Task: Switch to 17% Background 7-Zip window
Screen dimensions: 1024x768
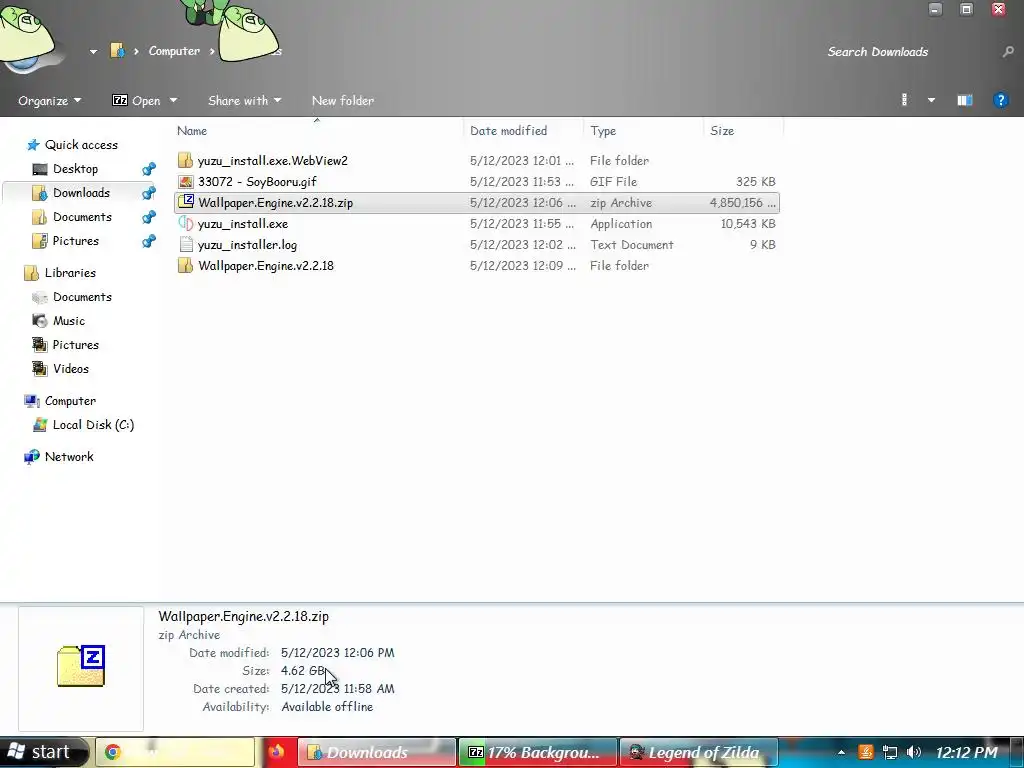Action: (537, 752)
